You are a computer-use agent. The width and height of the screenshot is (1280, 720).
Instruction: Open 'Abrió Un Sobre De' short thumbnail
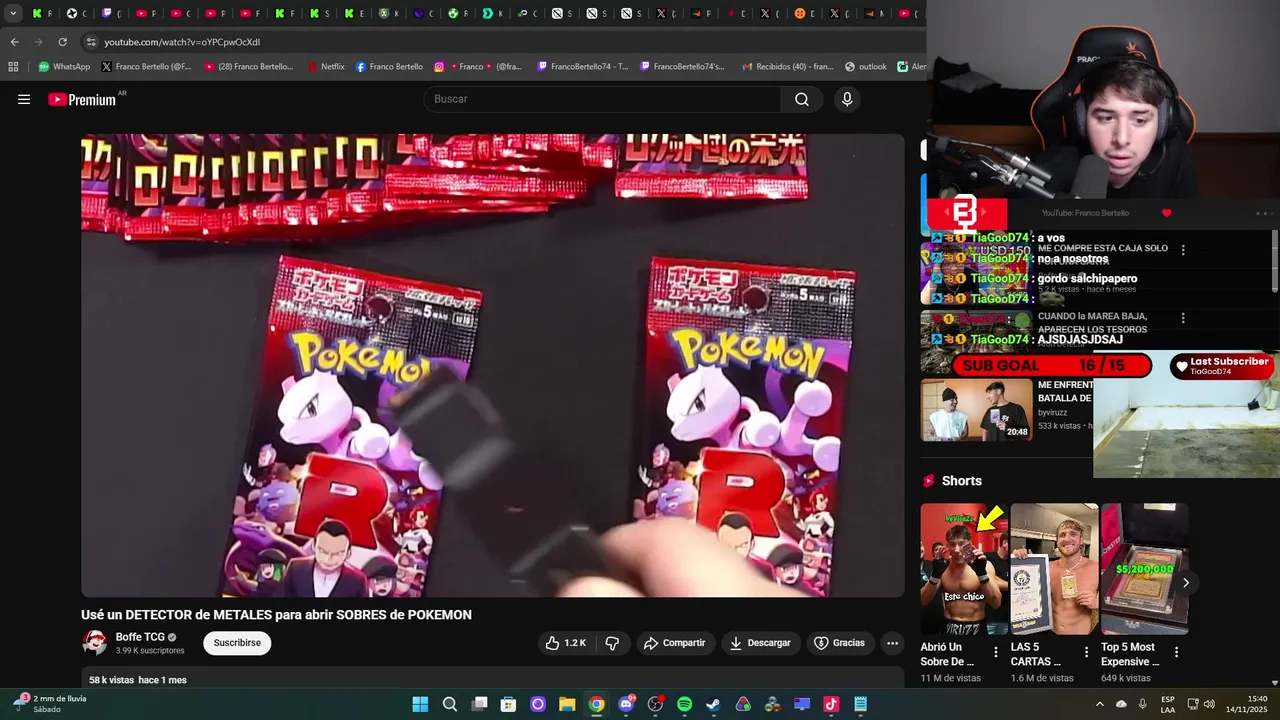point(964,569)
